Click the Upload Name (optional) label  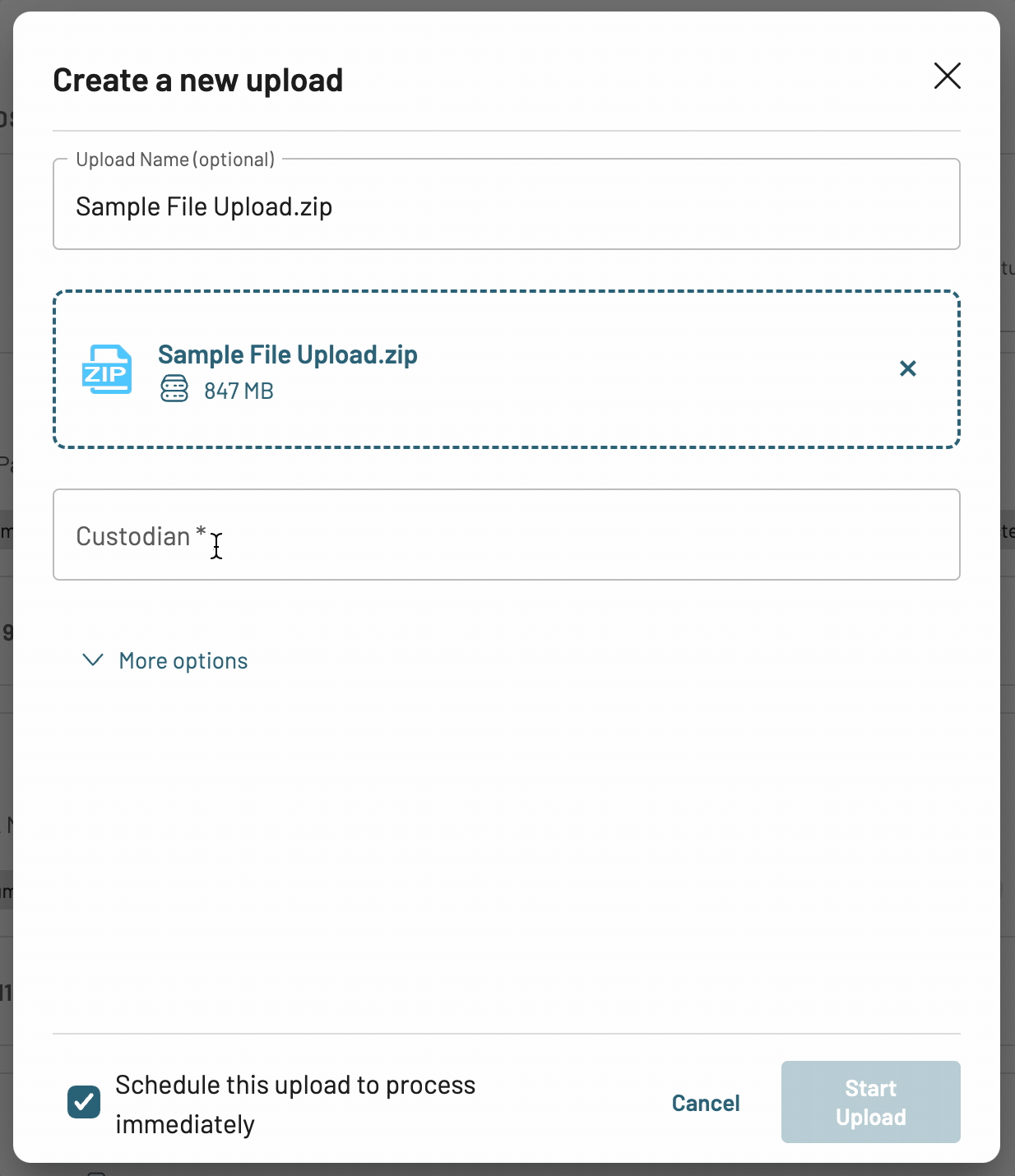[x=175, y=159]
